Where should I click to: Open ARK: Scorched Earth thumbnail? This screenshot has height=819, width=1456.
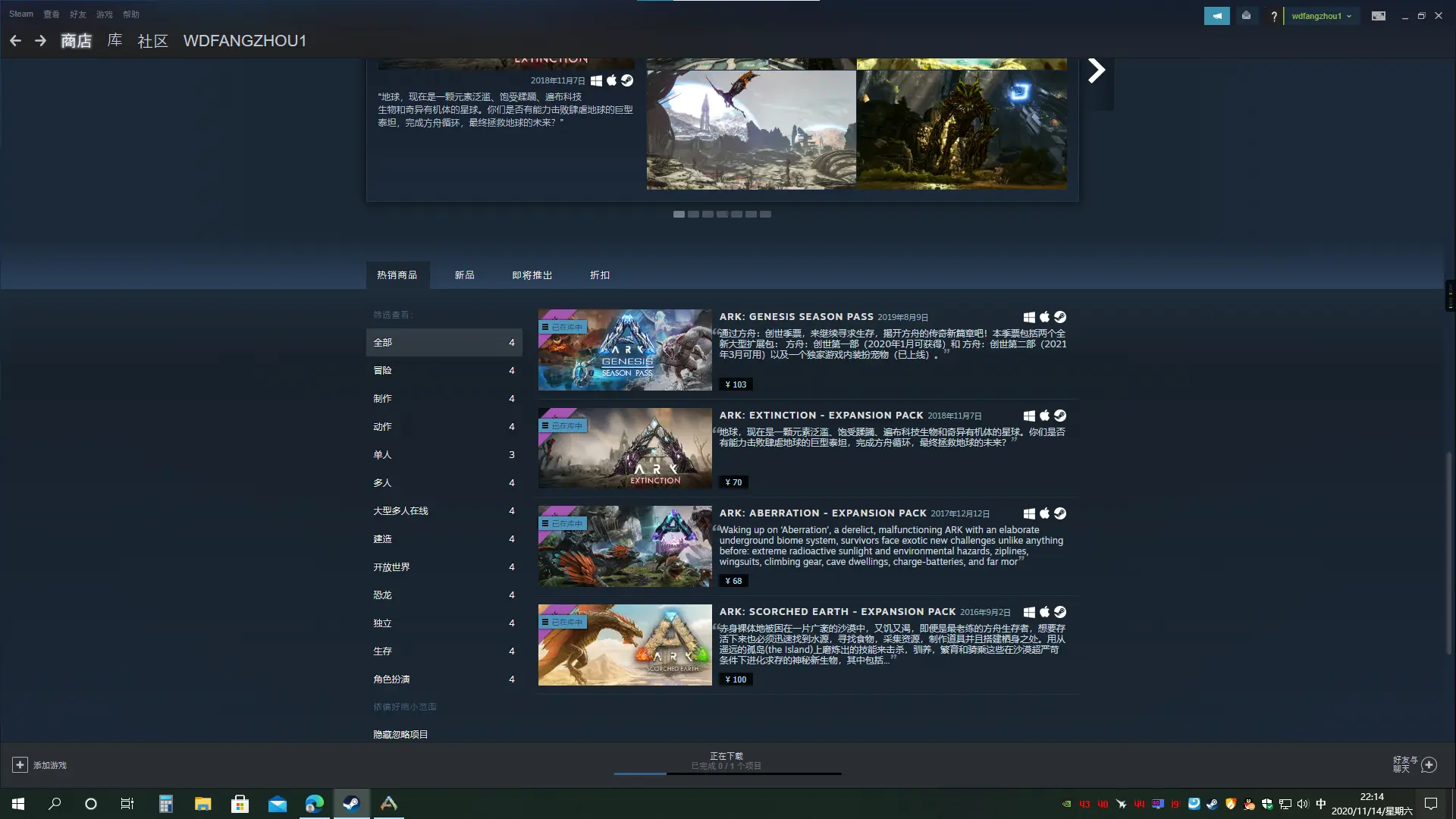(x=625, y=645)
